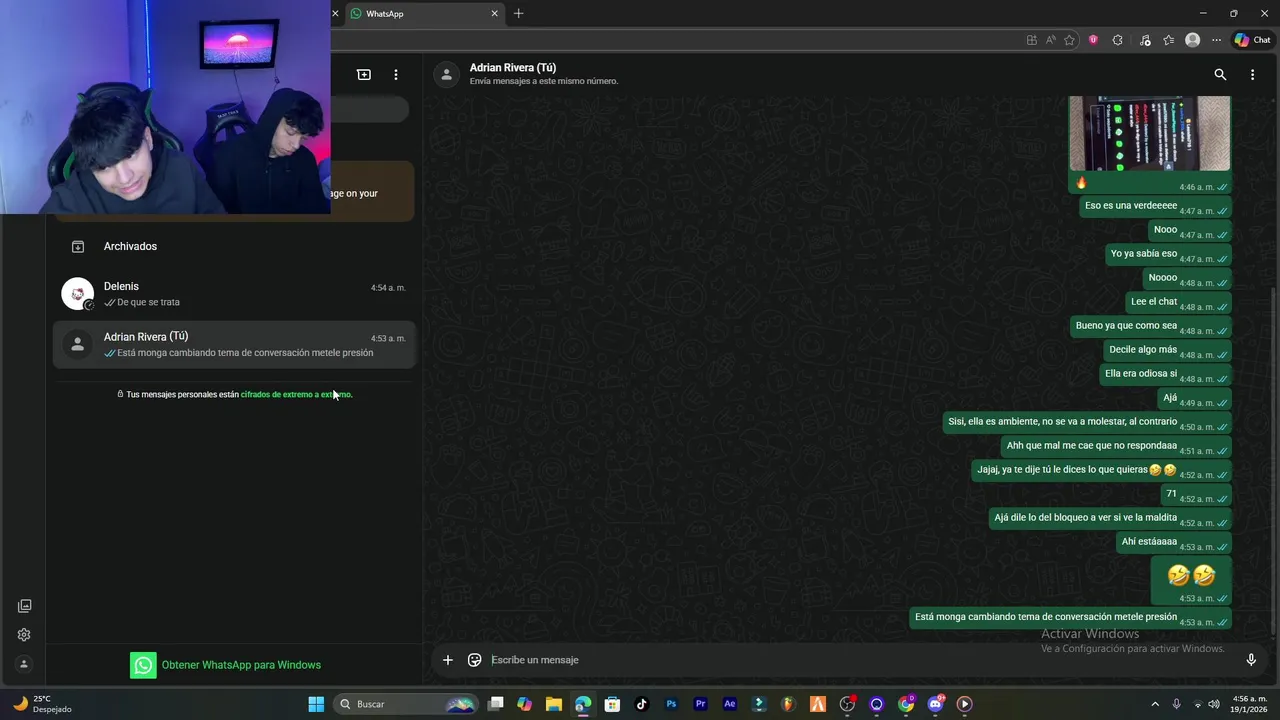The image size is (1280, 720).
Task: Open the Archivados chats section
Action: (234, 246)
